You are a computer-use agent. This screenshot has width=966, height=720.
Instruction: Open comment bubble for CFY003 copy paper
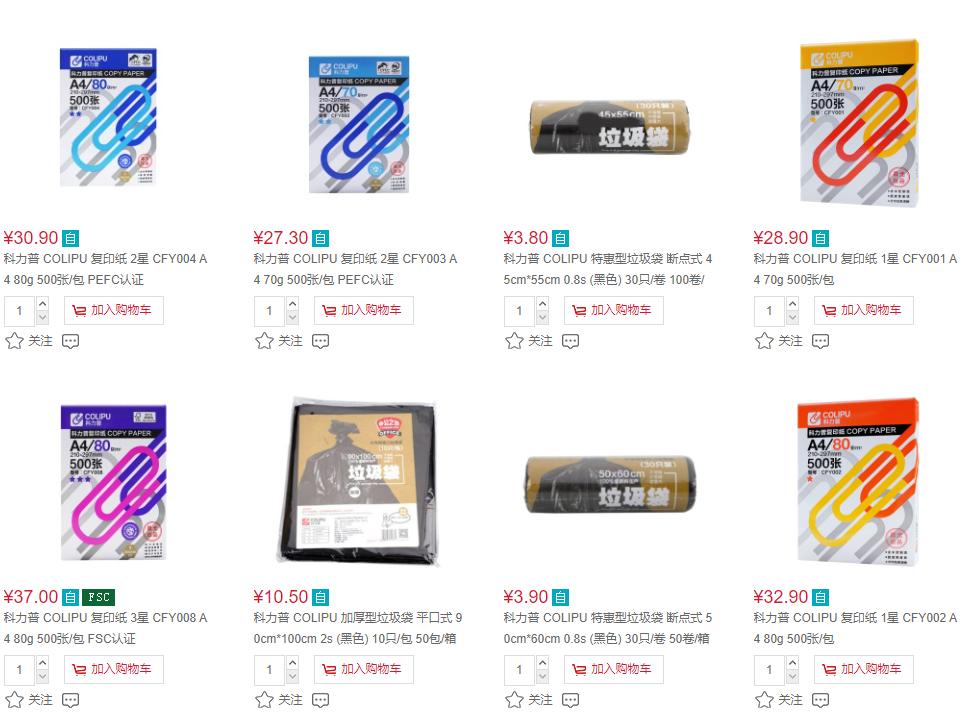(x=320, y=341)
